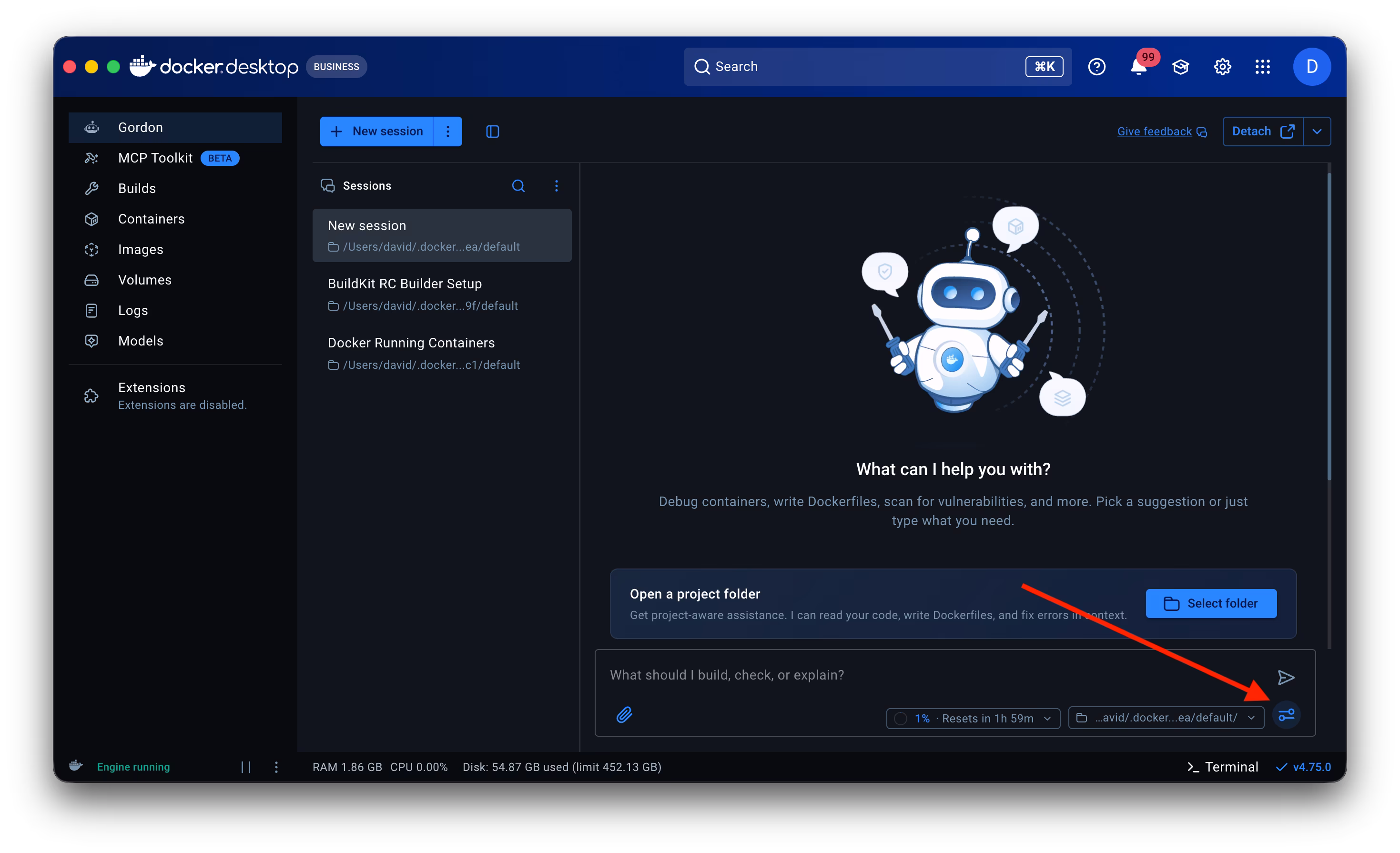
Task: Open the Terminal from status bar
Action: pyautogui.click(x=1223, y=767)
